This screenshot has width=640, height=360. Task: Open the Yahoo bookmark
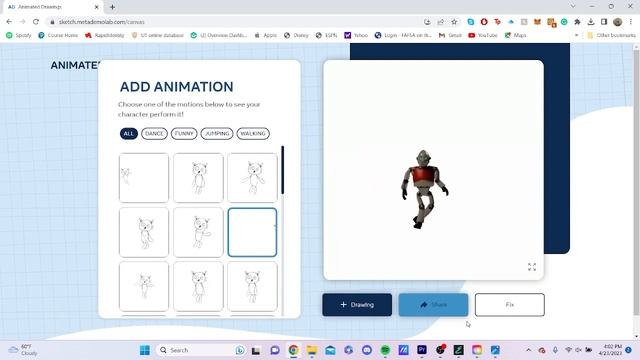coord(356,36)
